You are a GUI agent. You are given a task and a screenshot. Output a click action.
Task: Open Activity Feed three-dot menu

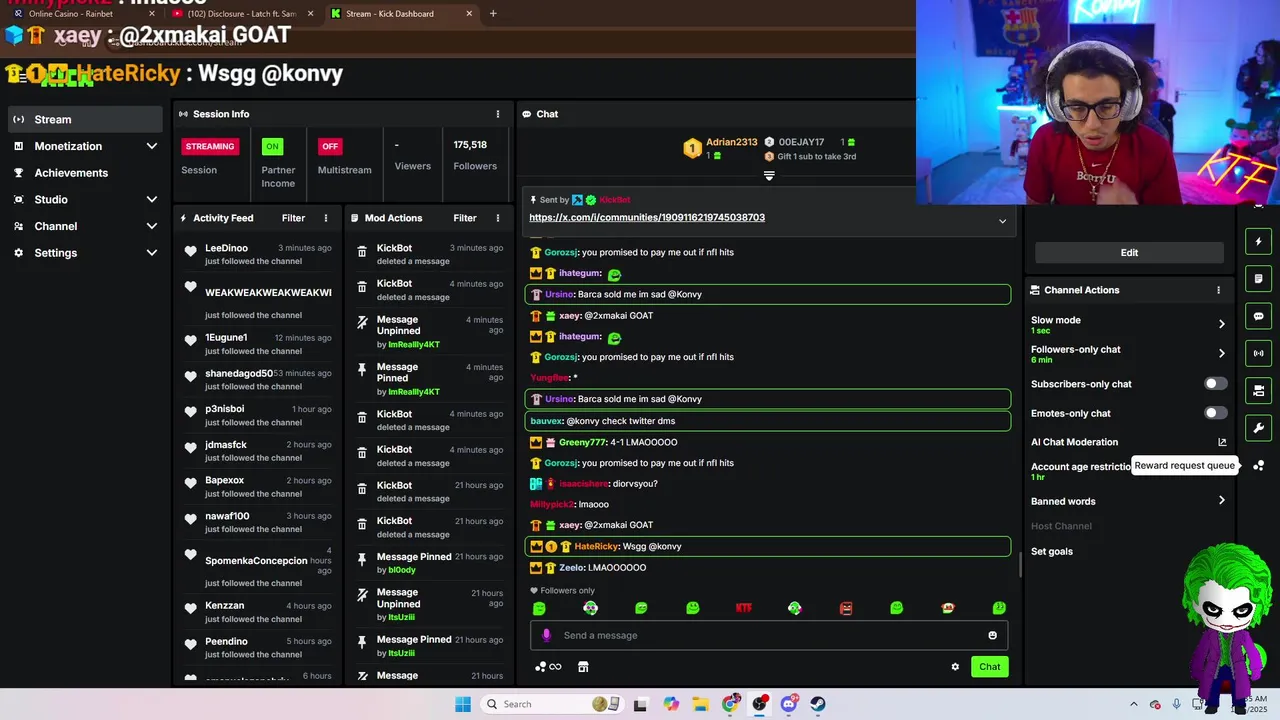coord(326,218)
